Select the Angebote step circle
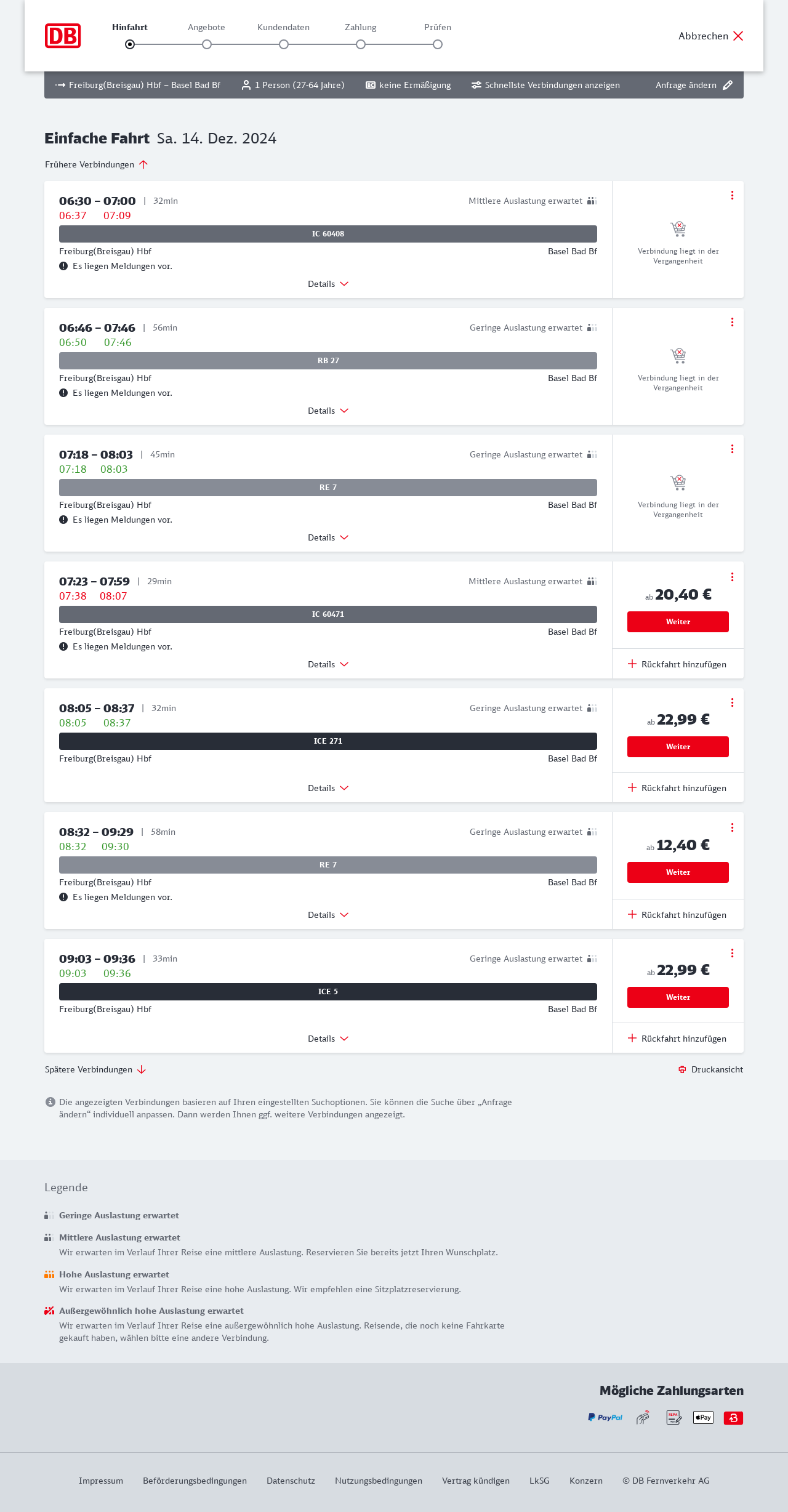The image size is (788, 1512). point(207,44)
